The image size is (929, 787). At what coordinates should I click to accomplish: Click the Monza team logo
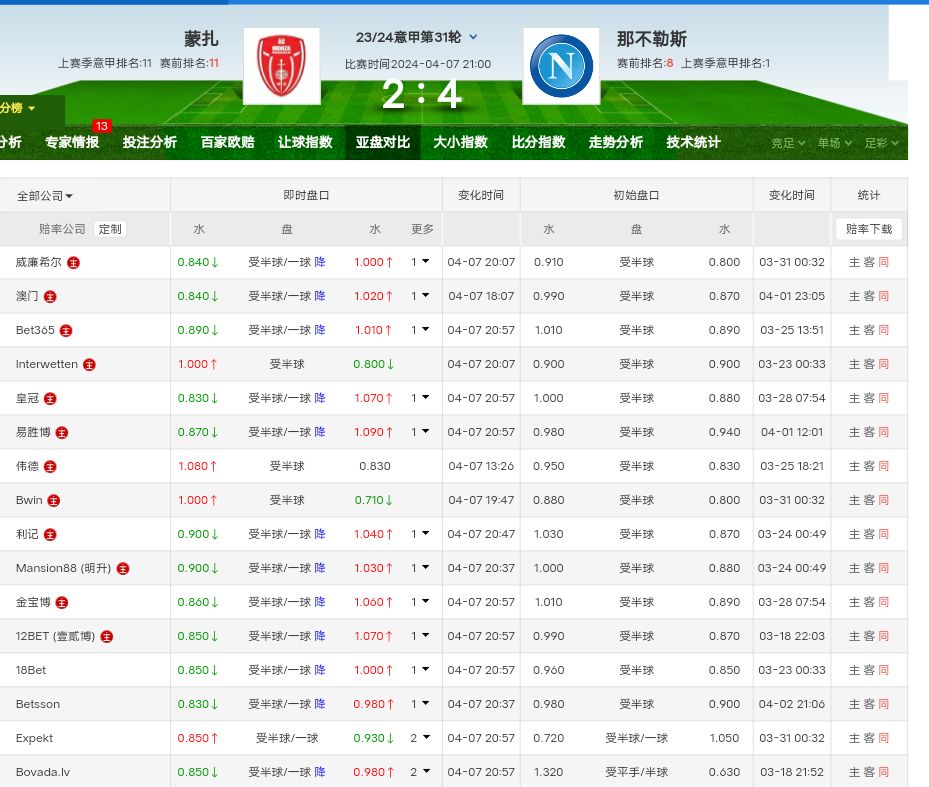(x=281, y=66)
